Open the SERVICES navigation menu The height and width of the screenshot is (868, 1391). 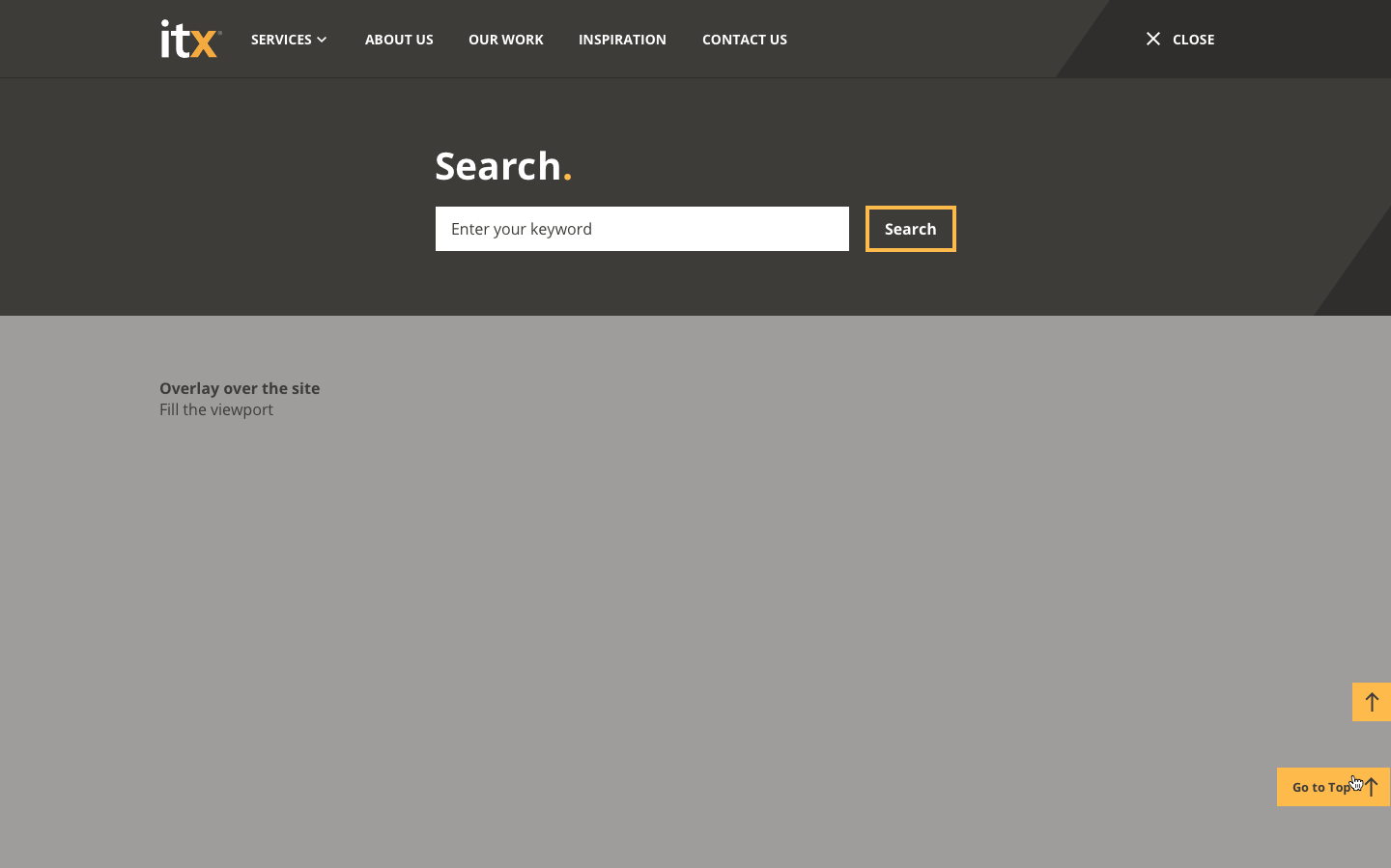[281, 40]
